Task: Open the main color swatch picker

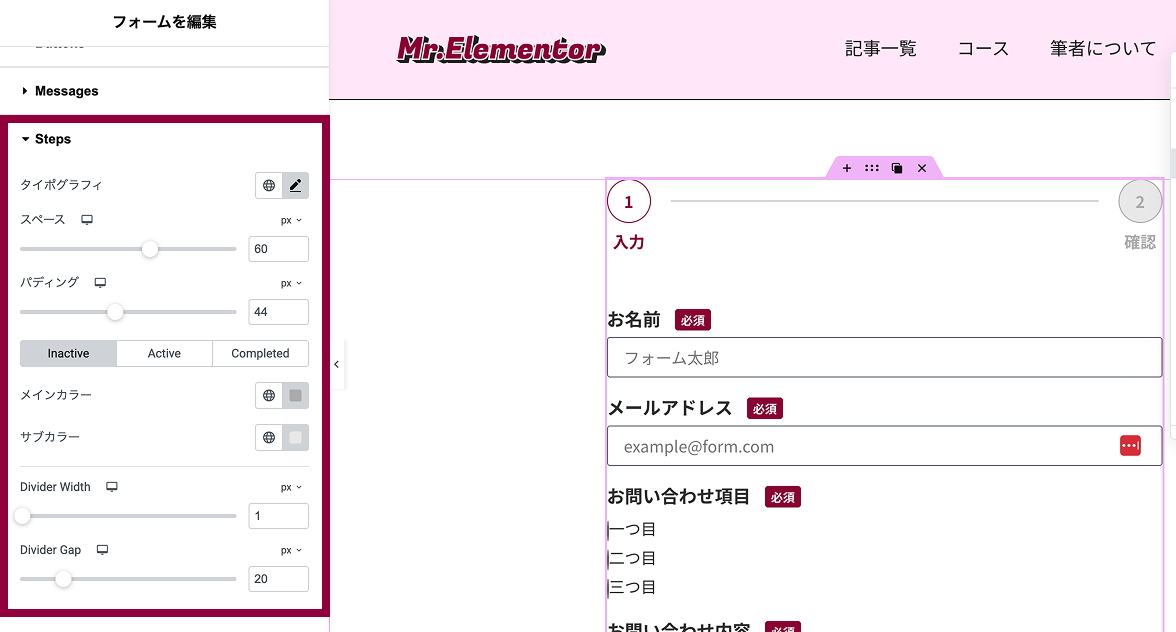Action: click(x=295, y=396)
